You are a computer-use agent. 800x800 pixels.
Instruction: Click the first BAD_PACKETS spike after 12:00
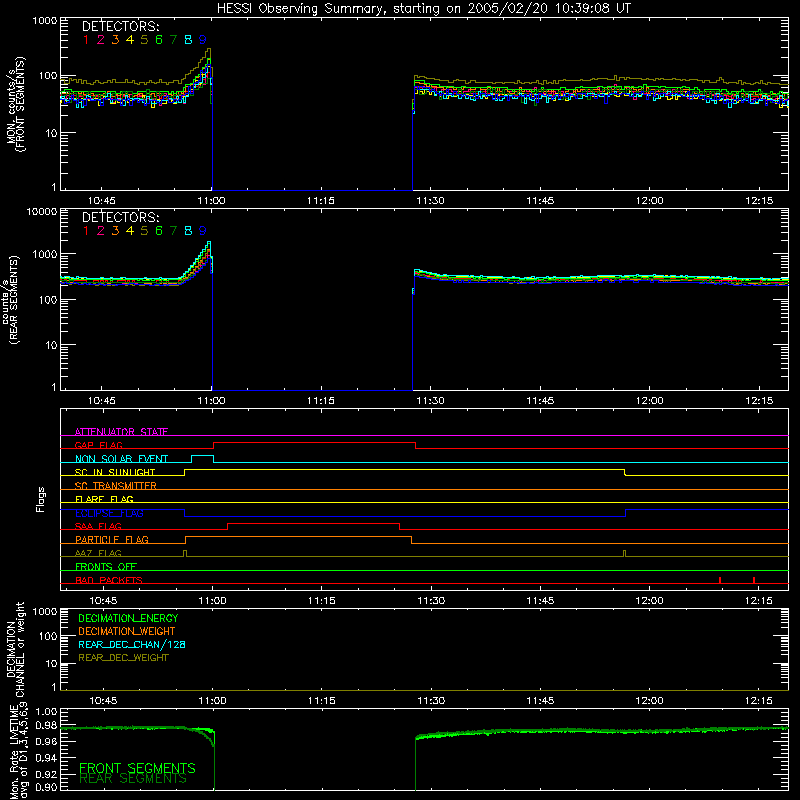pos(719,580)
